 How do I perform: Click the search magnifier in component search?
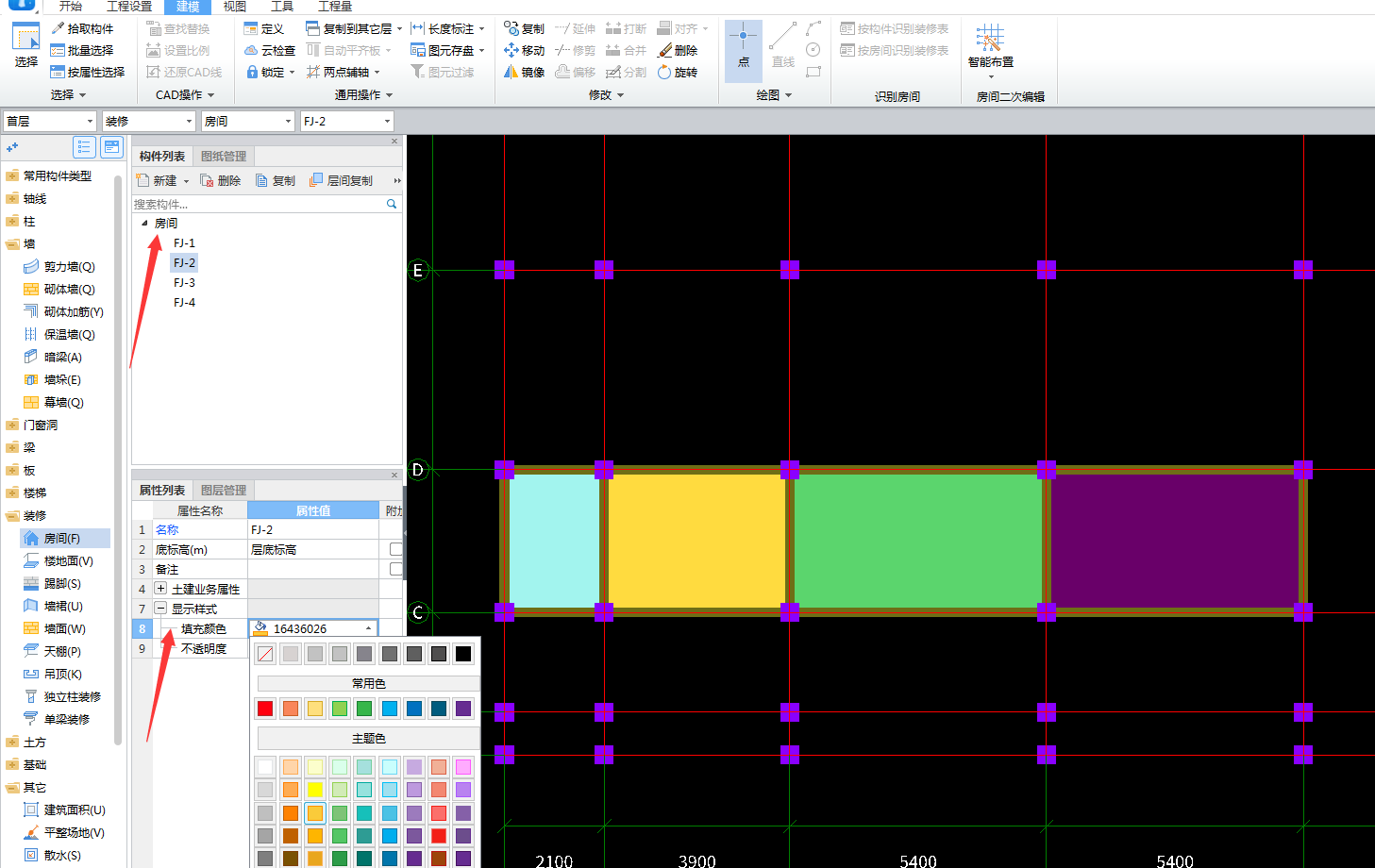point(392,204)
